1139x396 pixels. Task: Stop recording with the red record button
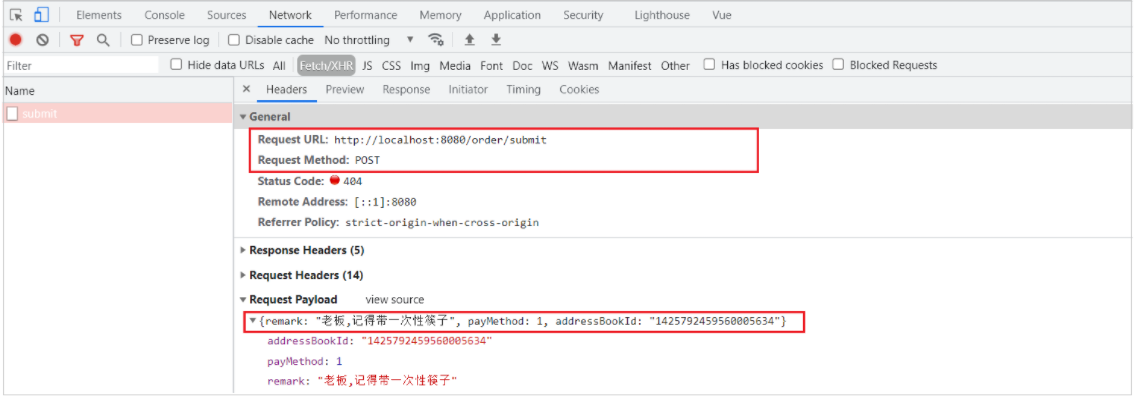[16, 40]
